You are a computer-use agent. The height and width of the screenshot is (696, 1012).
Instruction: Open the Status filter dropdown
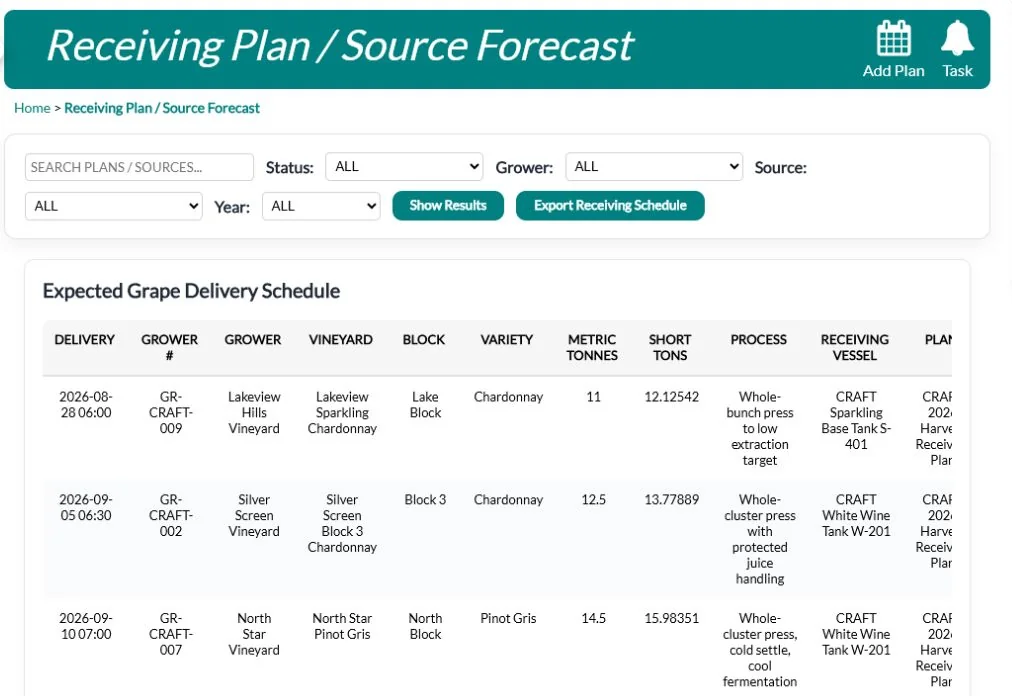(x=404, y=167)
